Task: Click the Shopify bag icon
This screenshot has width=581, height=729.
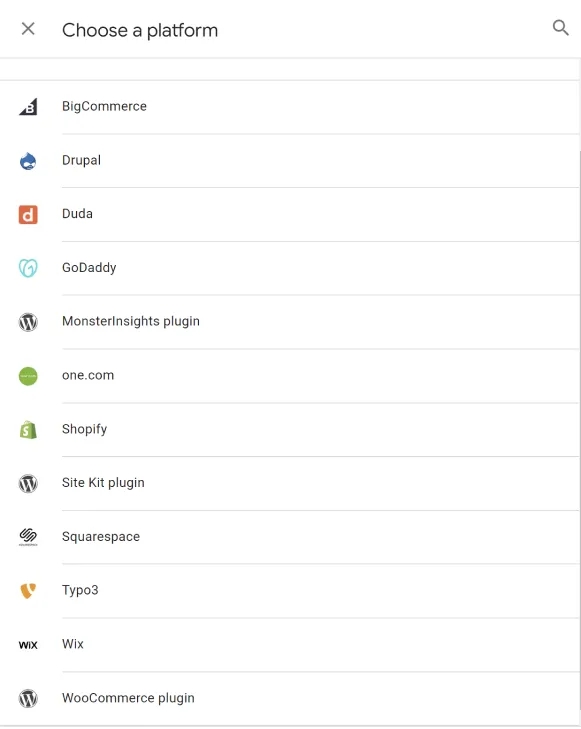Action: tap(28, 430)
